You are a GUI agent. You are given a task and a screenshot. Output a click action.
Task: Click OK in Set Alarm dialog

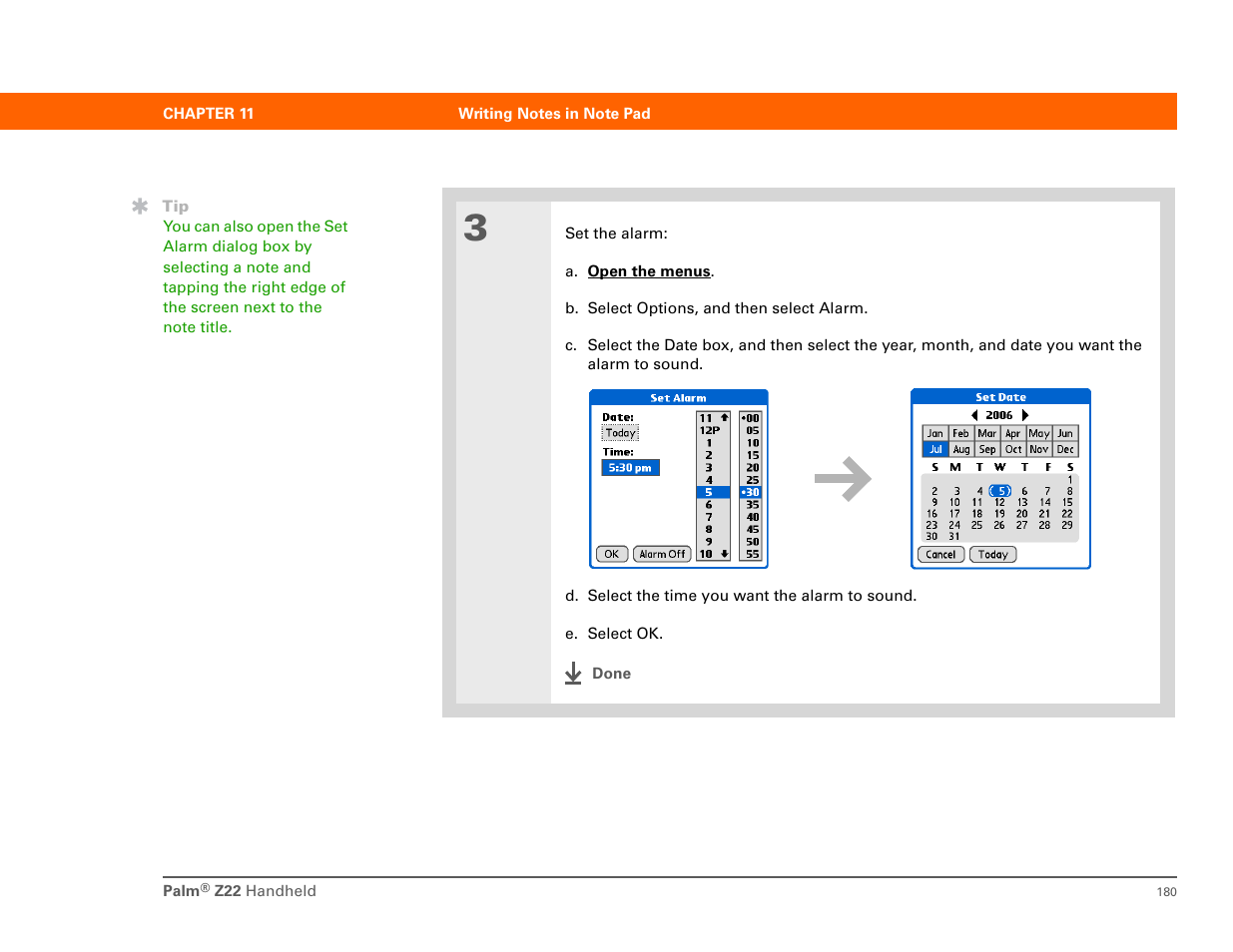pos(612,554)
